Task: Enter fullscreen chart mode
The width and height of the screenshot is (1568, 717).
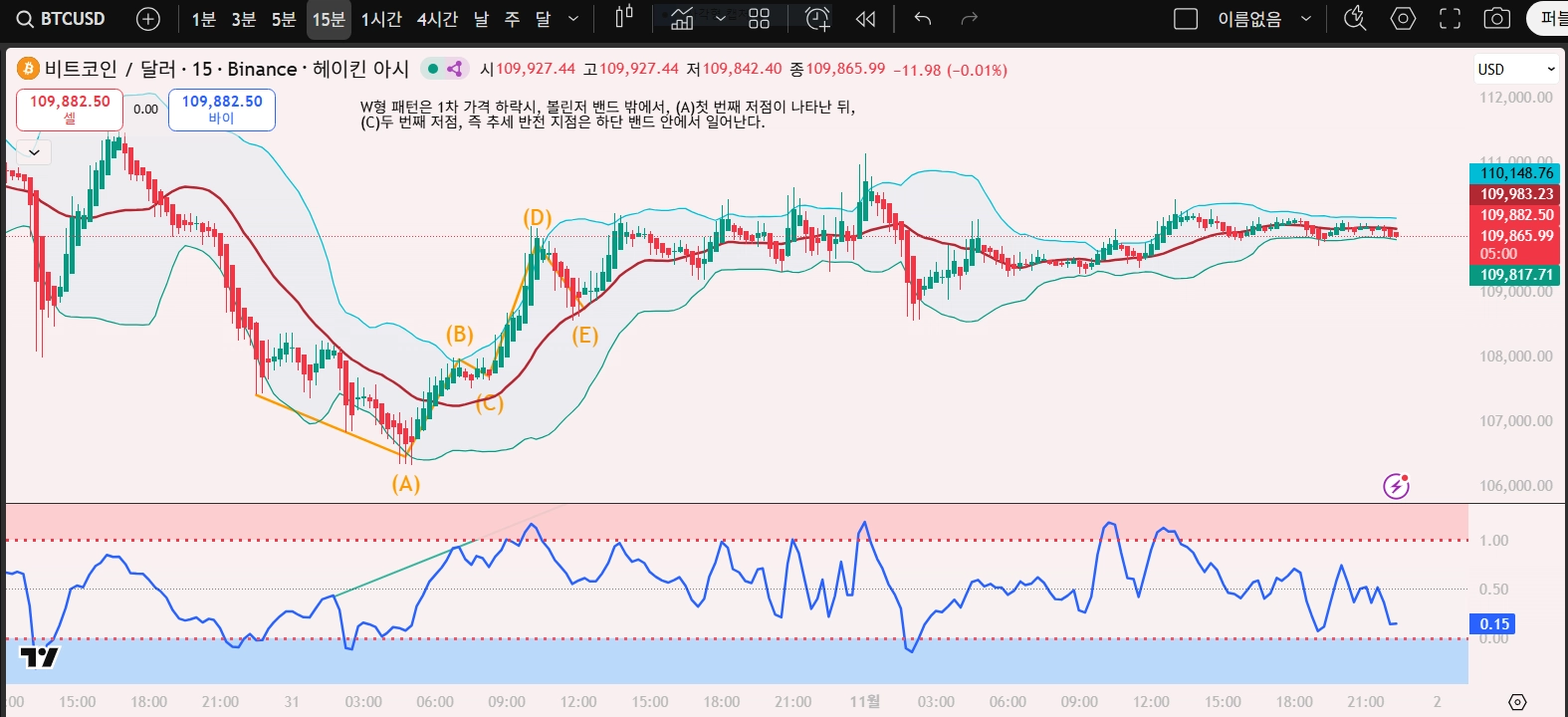Action: click(1451, 18)
